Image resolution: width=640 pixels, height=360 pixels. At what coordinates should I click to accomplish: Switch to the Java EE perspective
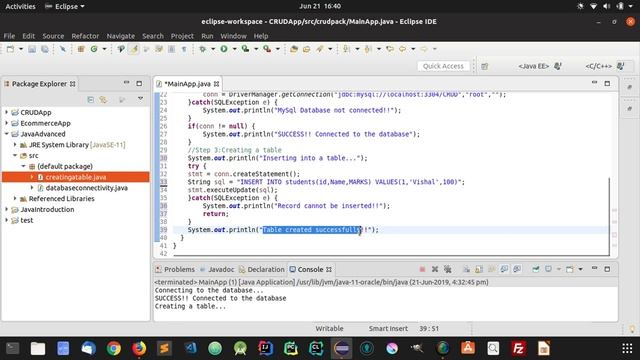click(x=539, y=66)
